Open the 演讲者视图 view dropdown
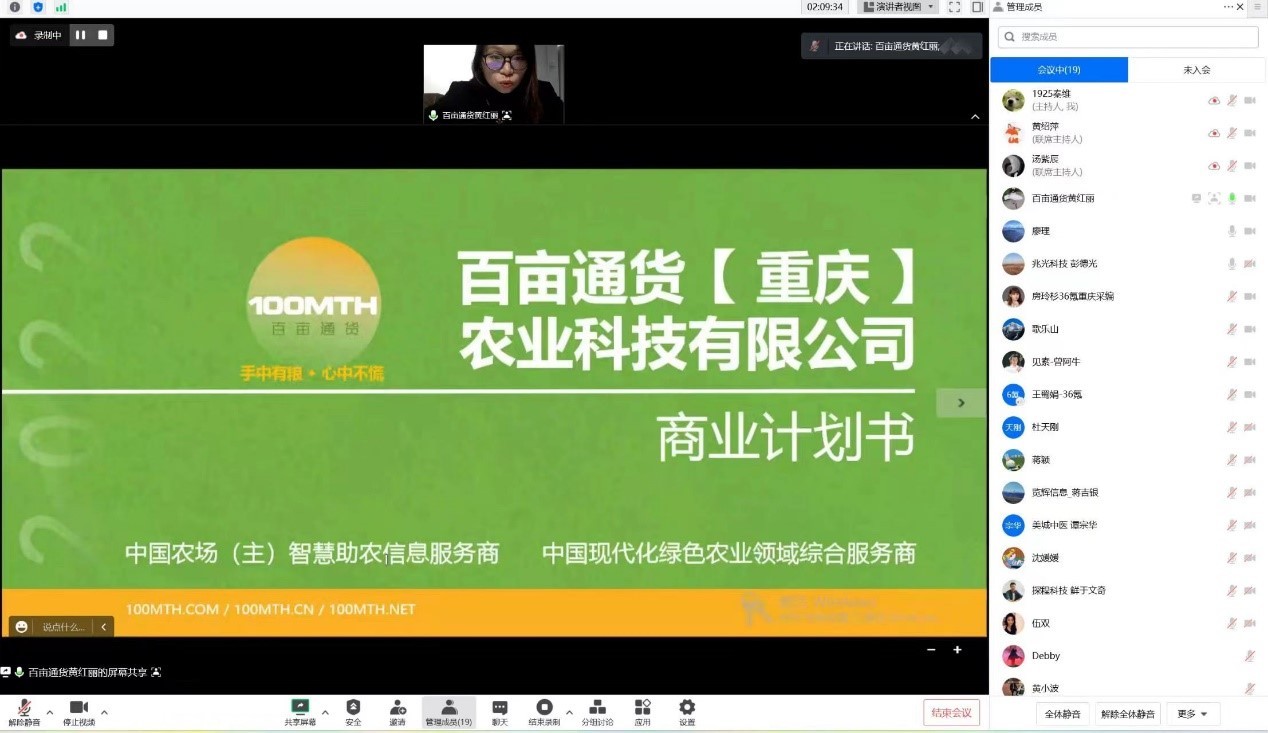1268x733 pixels. (899, 7)
